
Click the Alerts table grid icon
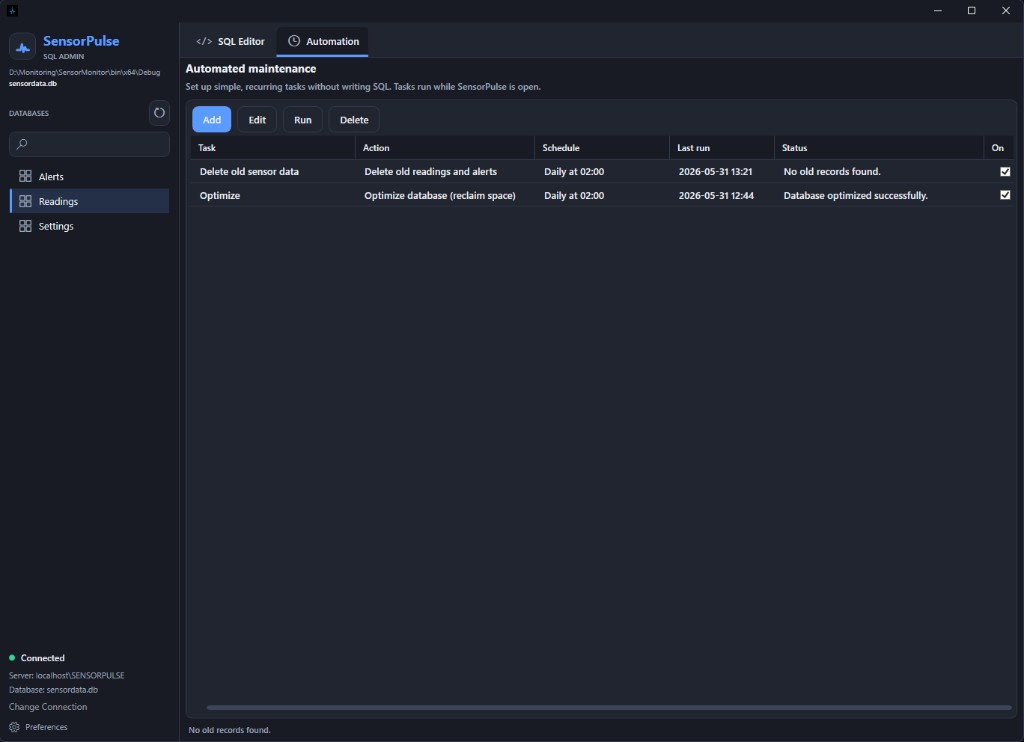[25, 176]
